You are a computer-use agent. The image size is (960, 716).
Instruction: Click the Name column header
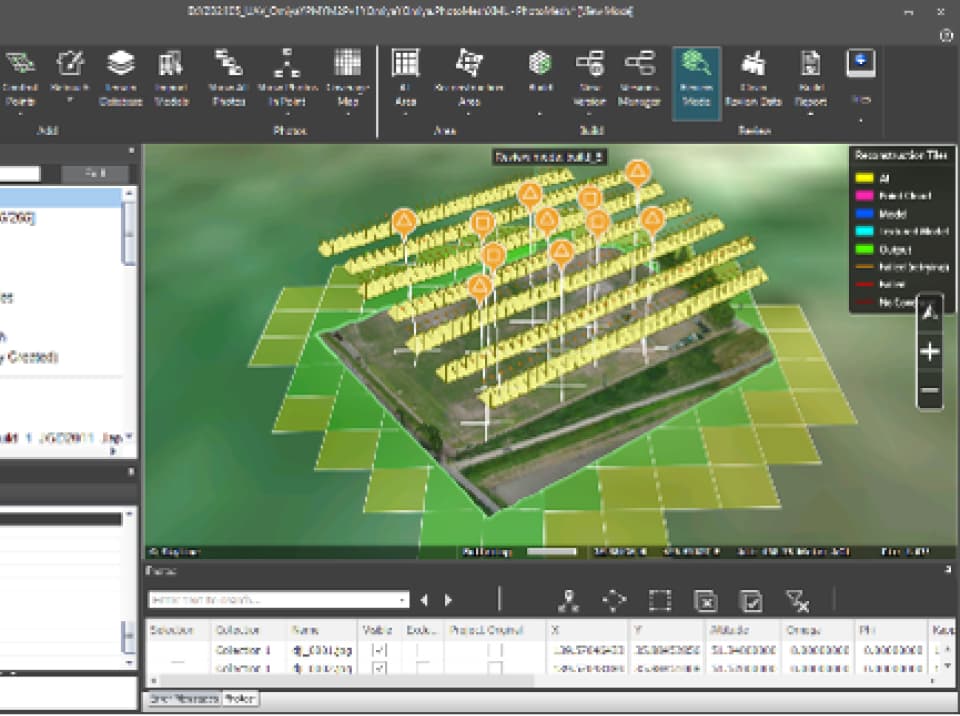[321, 630]
